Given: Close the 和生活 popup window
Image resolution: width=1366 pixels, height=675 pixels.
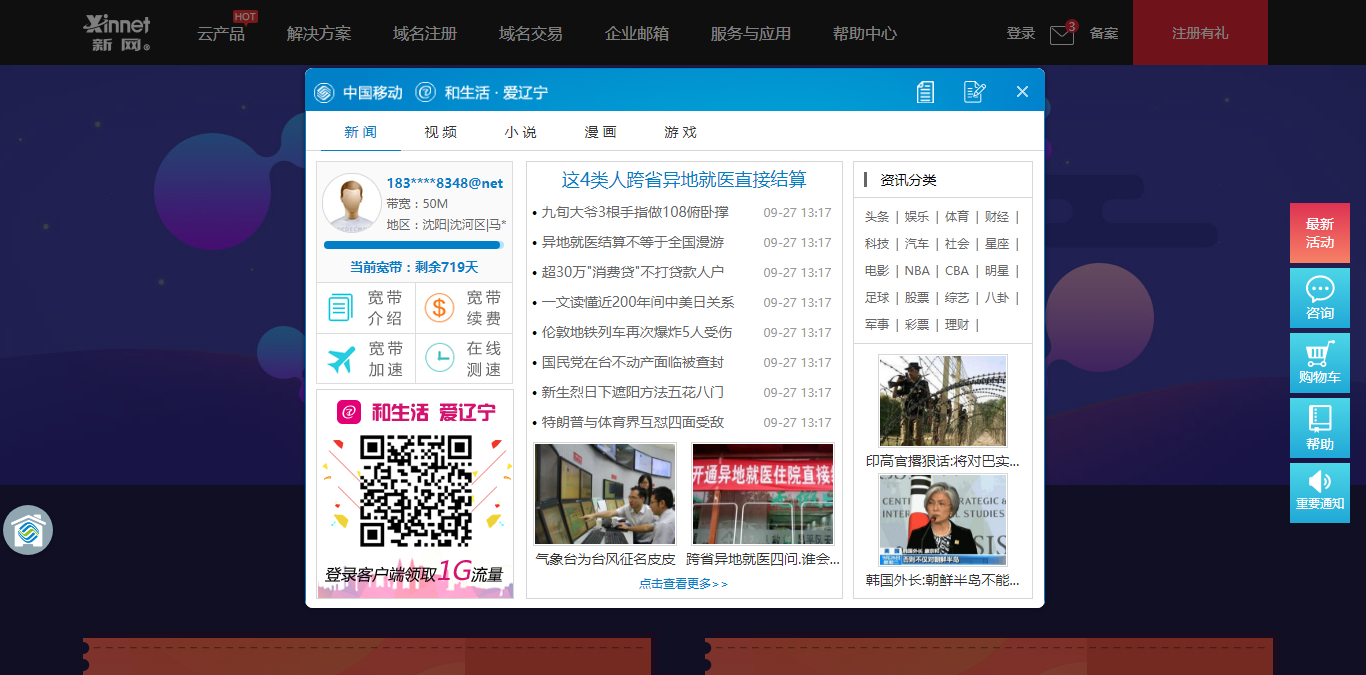Looking at the screenshot, I should 1022,92.
